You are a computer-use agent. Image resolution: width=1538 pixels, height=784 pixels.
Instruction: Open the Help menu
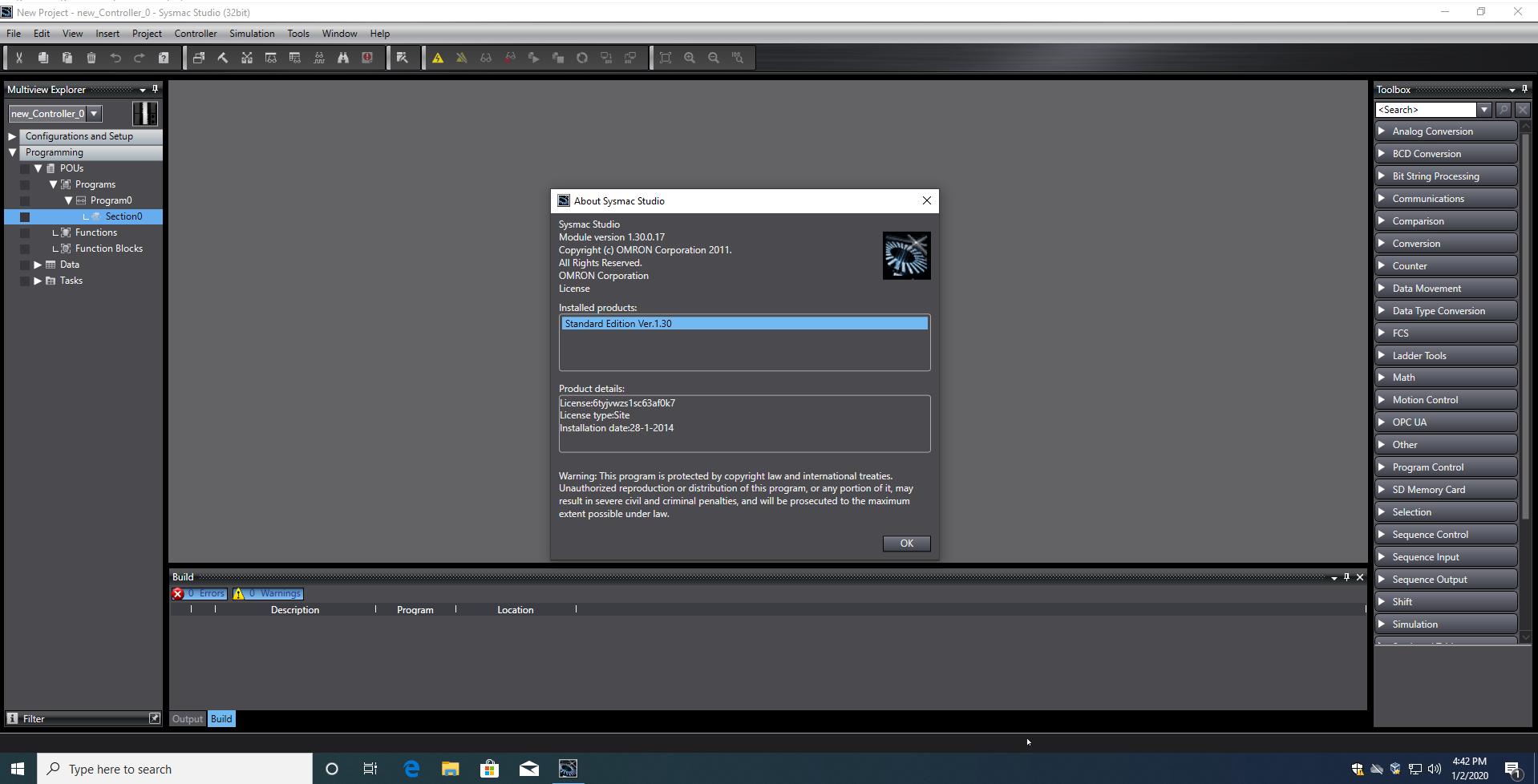(x=379, y=34)
